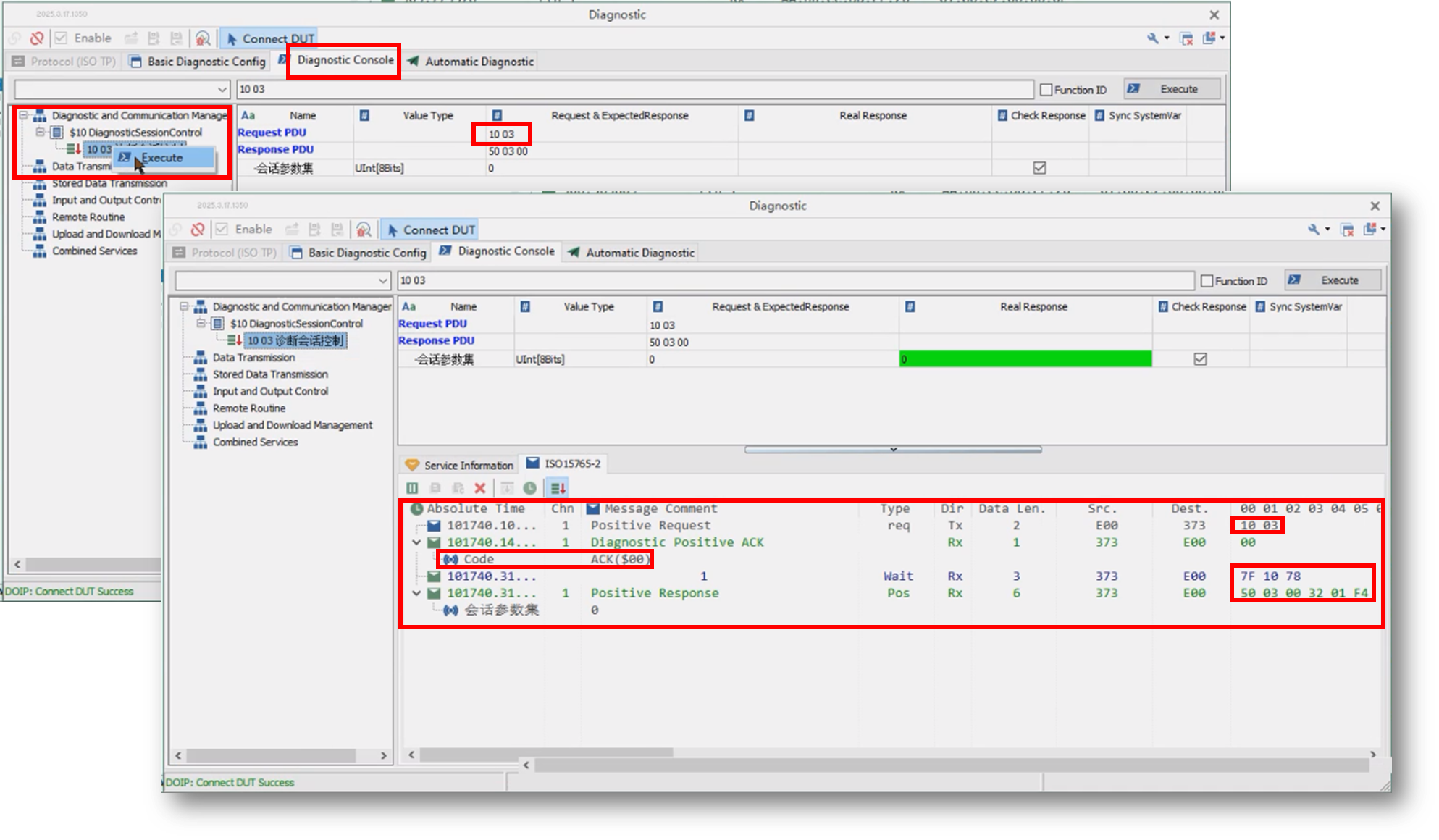Collapse the $10 DiagnosticSessionControl tree node
This screenshot has height=840, width=1439.
tap(201, 324)
